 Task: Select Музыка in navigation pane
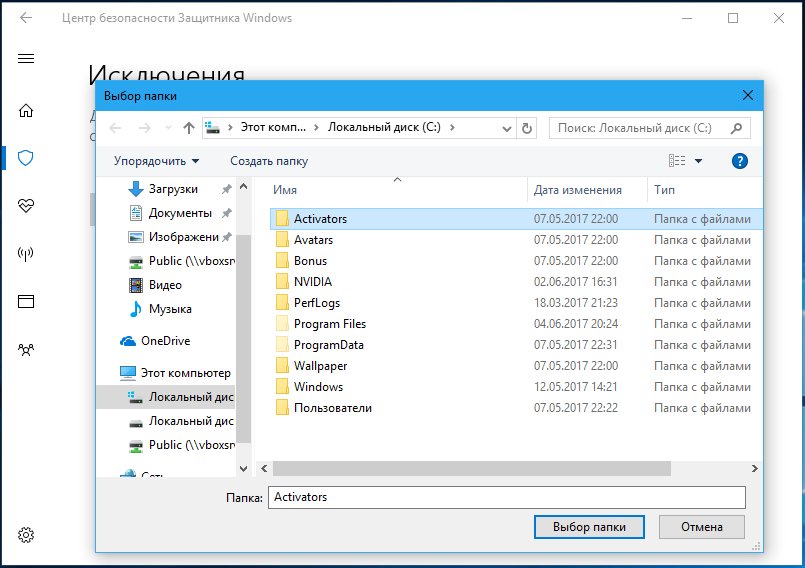point(170,309)
